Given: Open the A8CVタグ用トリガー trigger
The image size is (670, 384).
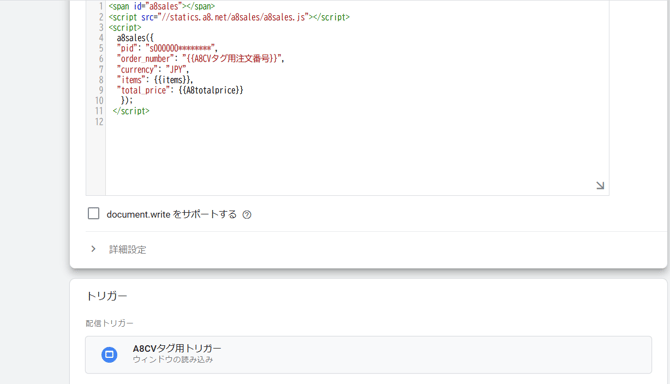Looking at the screenshot, I should pos(368,355).
